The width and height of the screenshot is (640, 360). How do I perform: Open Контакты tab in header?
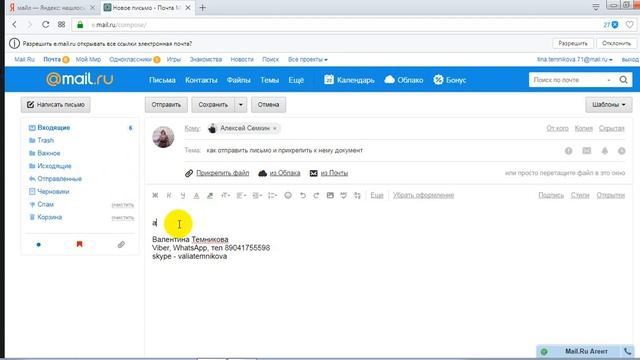201,80
